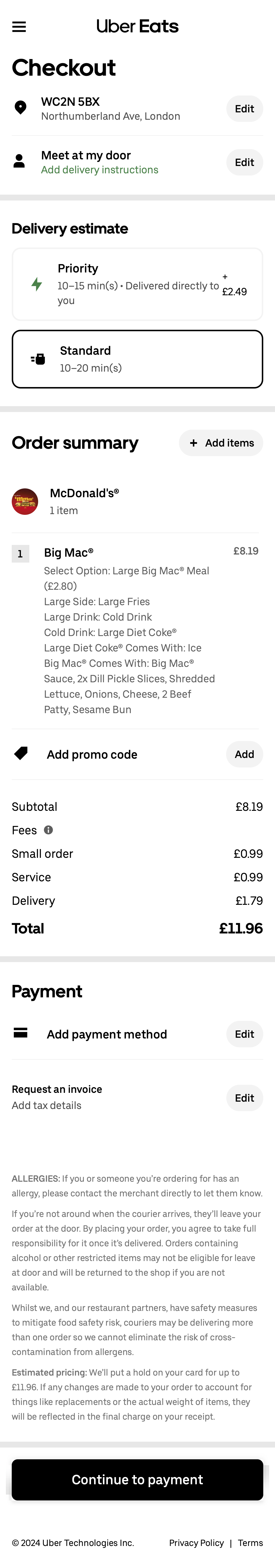Open Add delivery instructions link

click(100, 170)
